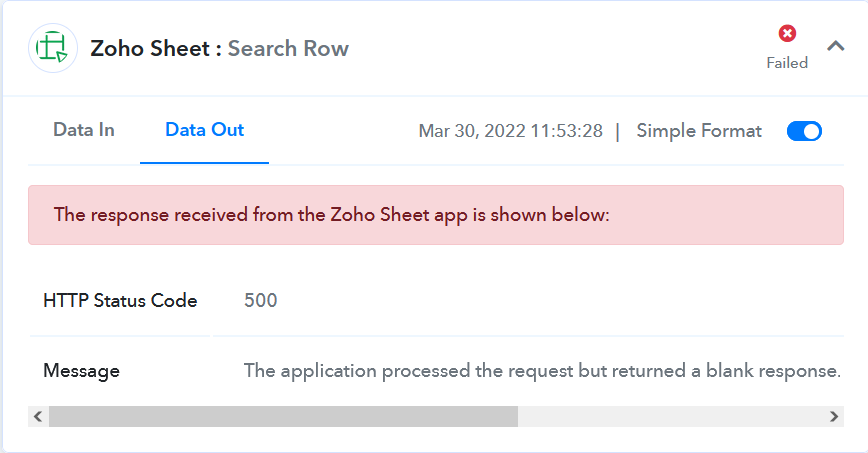Click the left arrow of horizontal scrollbar
Screen dimensions: 868x453
[x=38, y=416]
